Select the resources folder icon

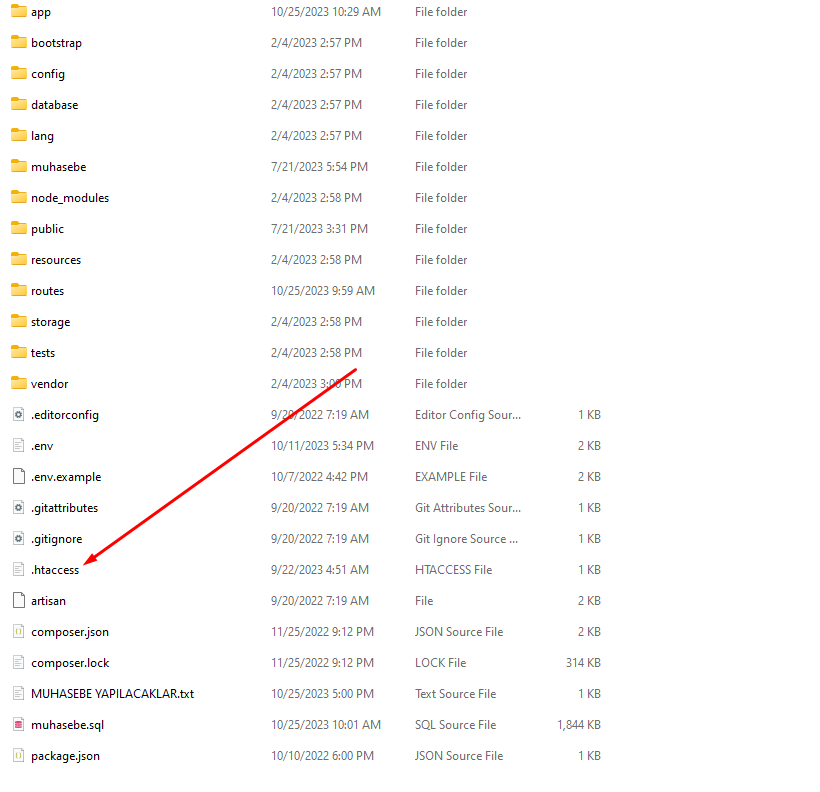(x=19, y=259)
